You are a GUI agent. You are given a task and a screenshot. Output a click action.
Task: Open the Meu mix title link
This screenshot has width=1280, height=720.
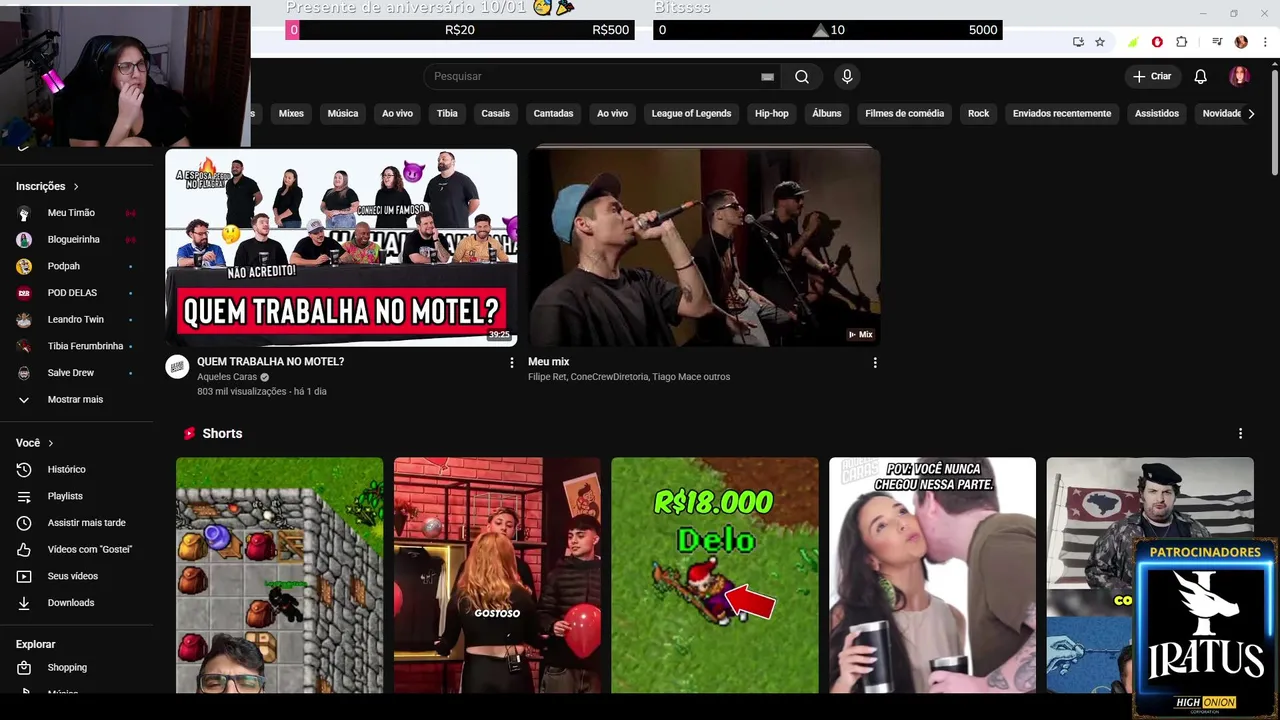coord(548,362)
